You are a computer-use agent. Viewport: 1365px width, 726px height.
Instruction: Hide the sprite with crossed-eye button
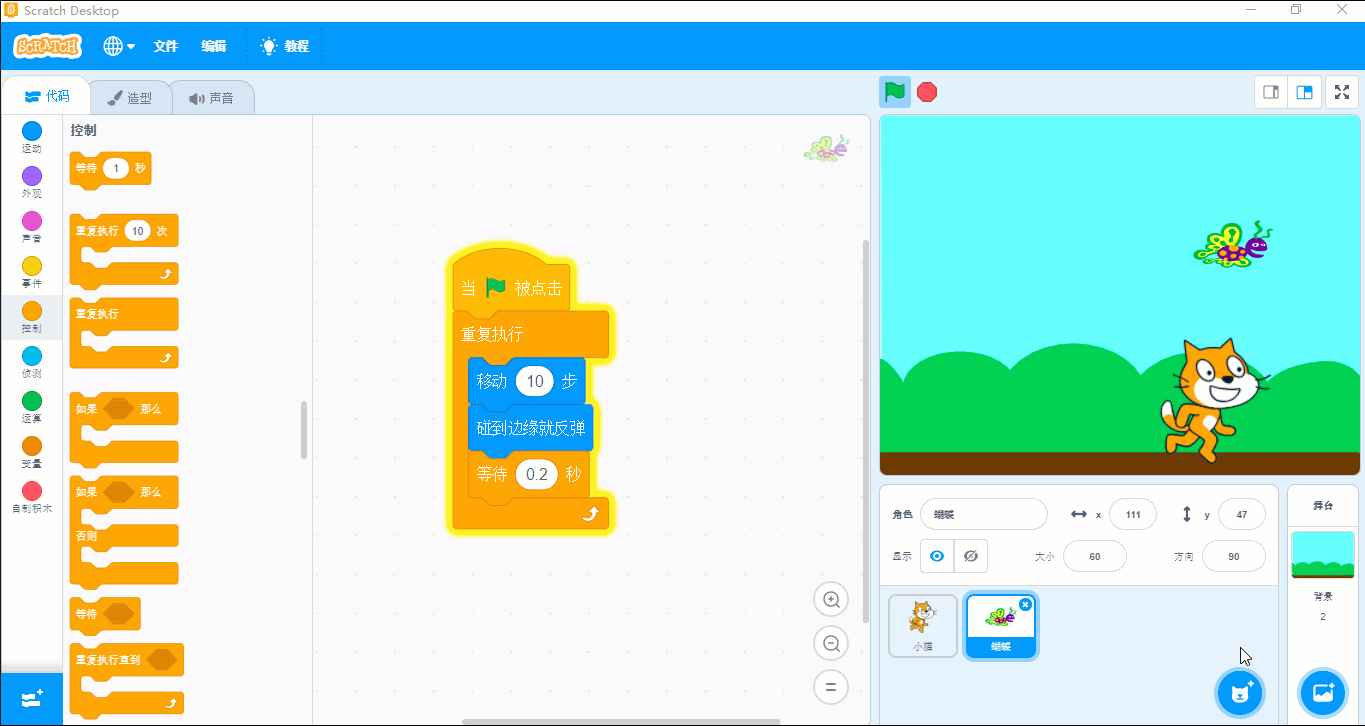971,556
